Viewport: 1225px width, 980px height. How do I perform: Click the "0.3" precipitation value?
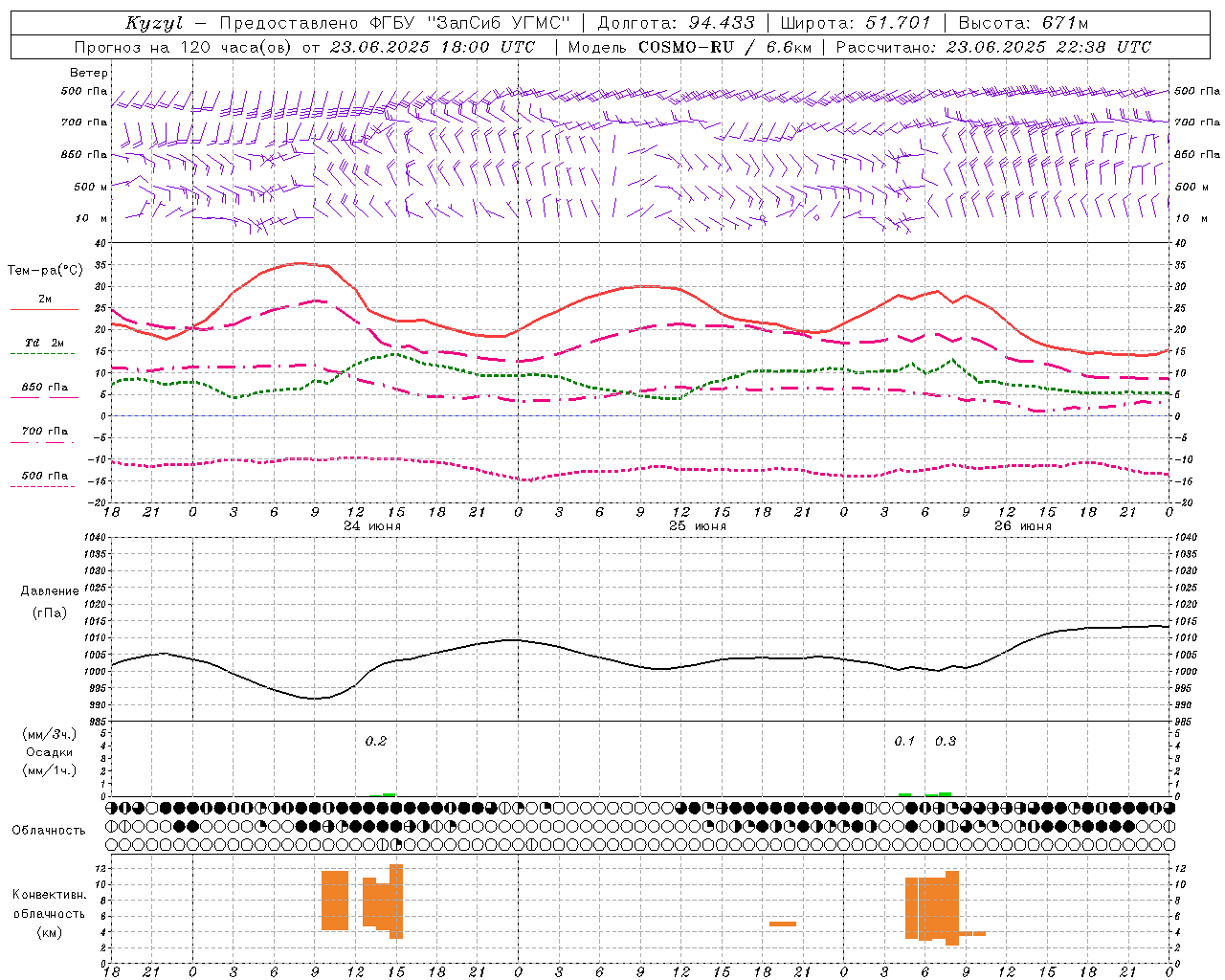(x=946, y=742)
